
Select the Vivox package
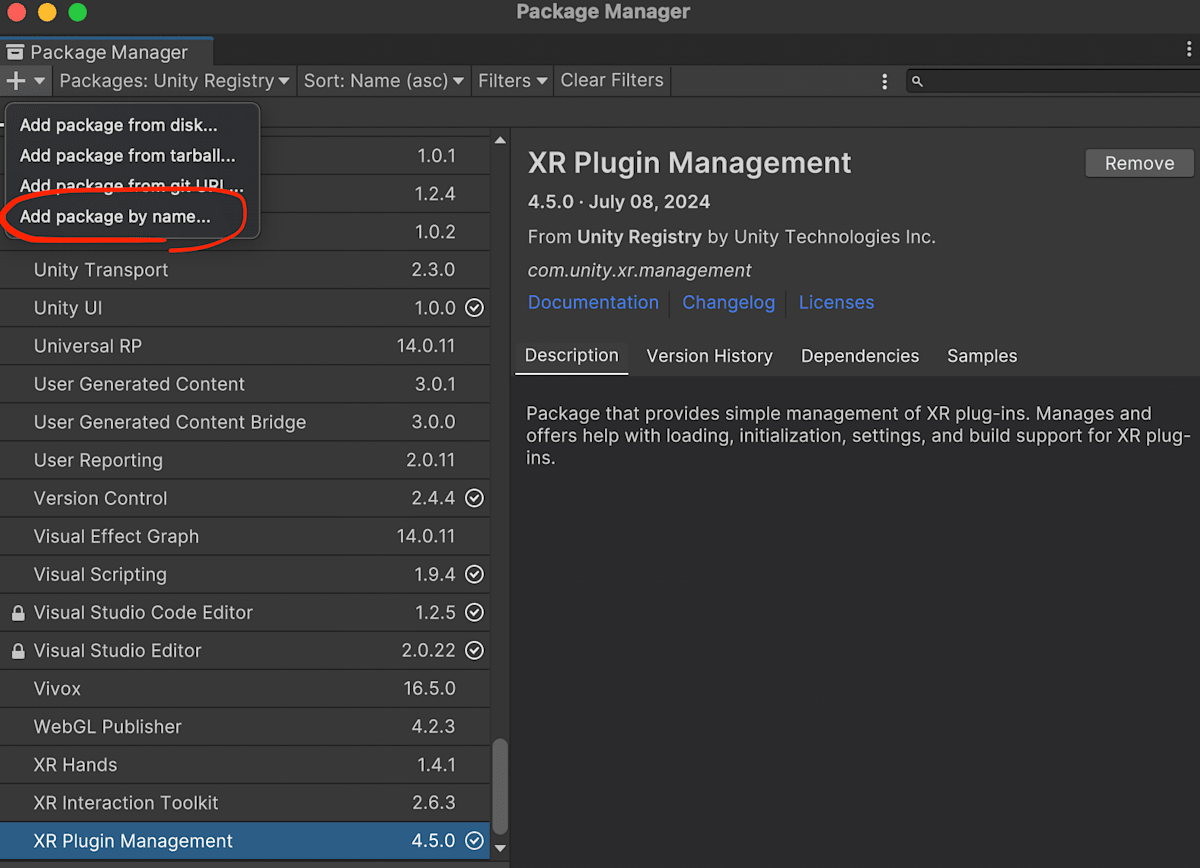[x=245, y=688]
